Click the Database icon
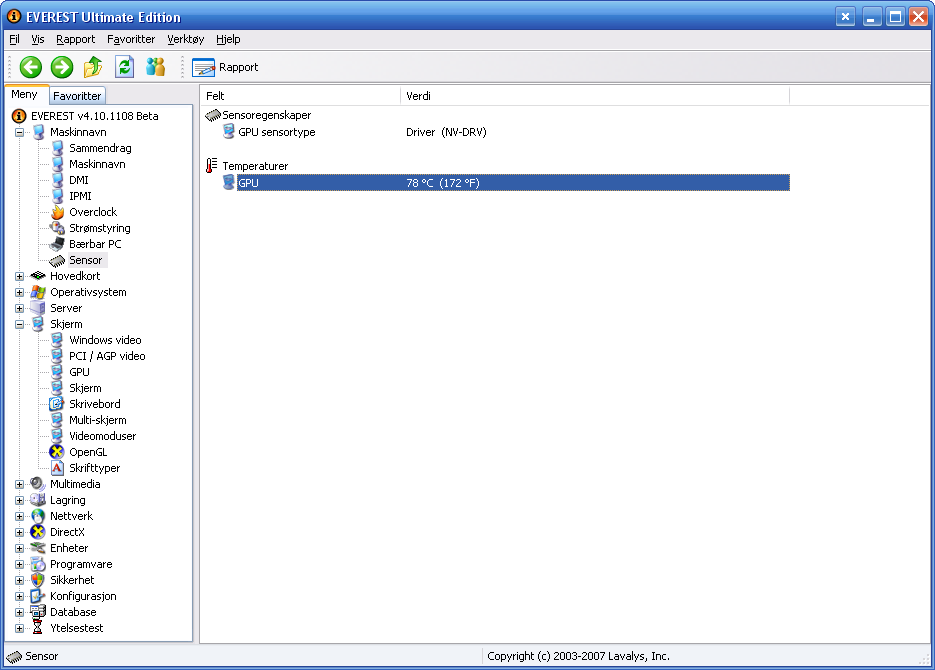 pos(38,612)
